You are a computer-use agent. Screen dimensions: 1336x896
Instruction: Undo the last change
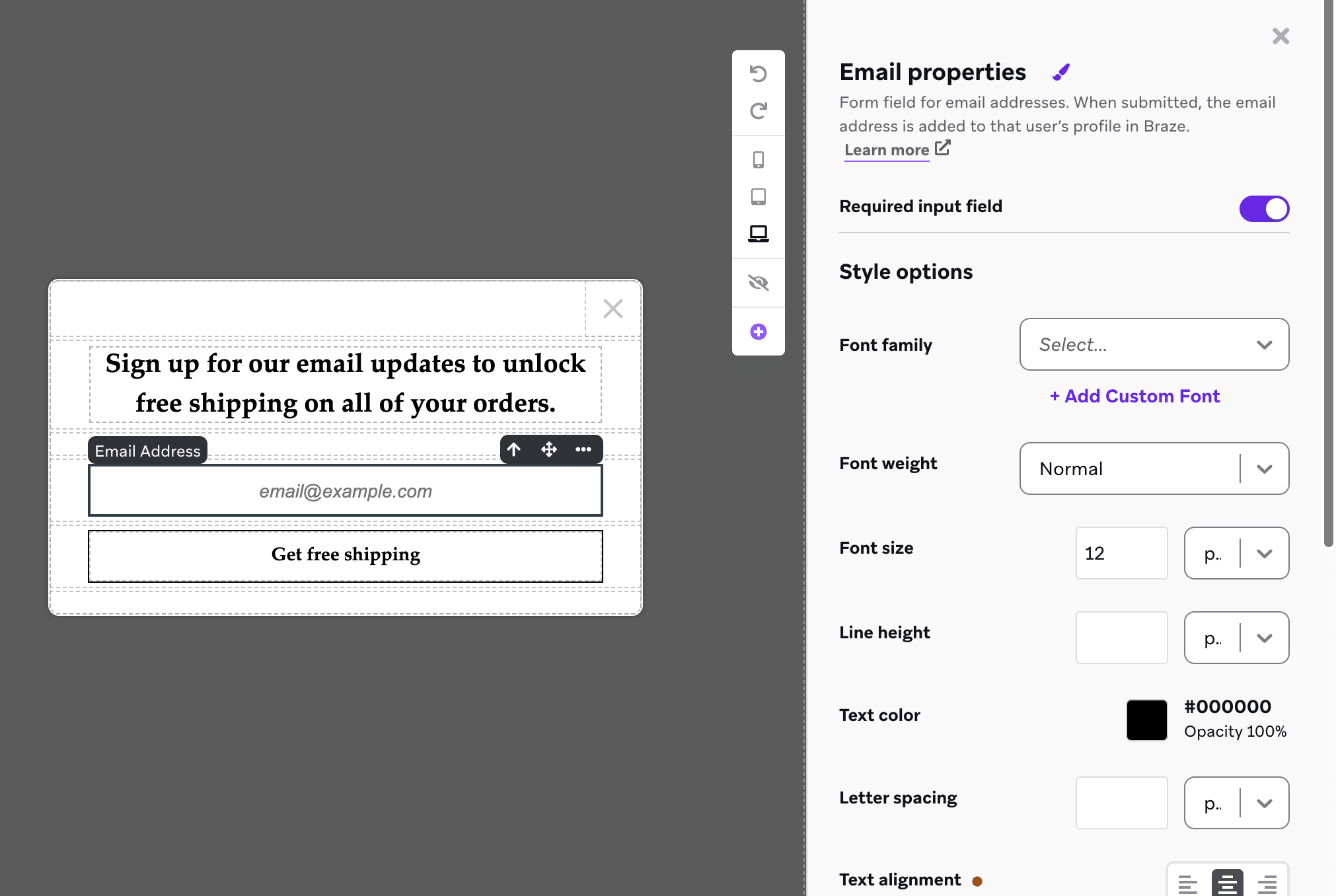[758, 74]
